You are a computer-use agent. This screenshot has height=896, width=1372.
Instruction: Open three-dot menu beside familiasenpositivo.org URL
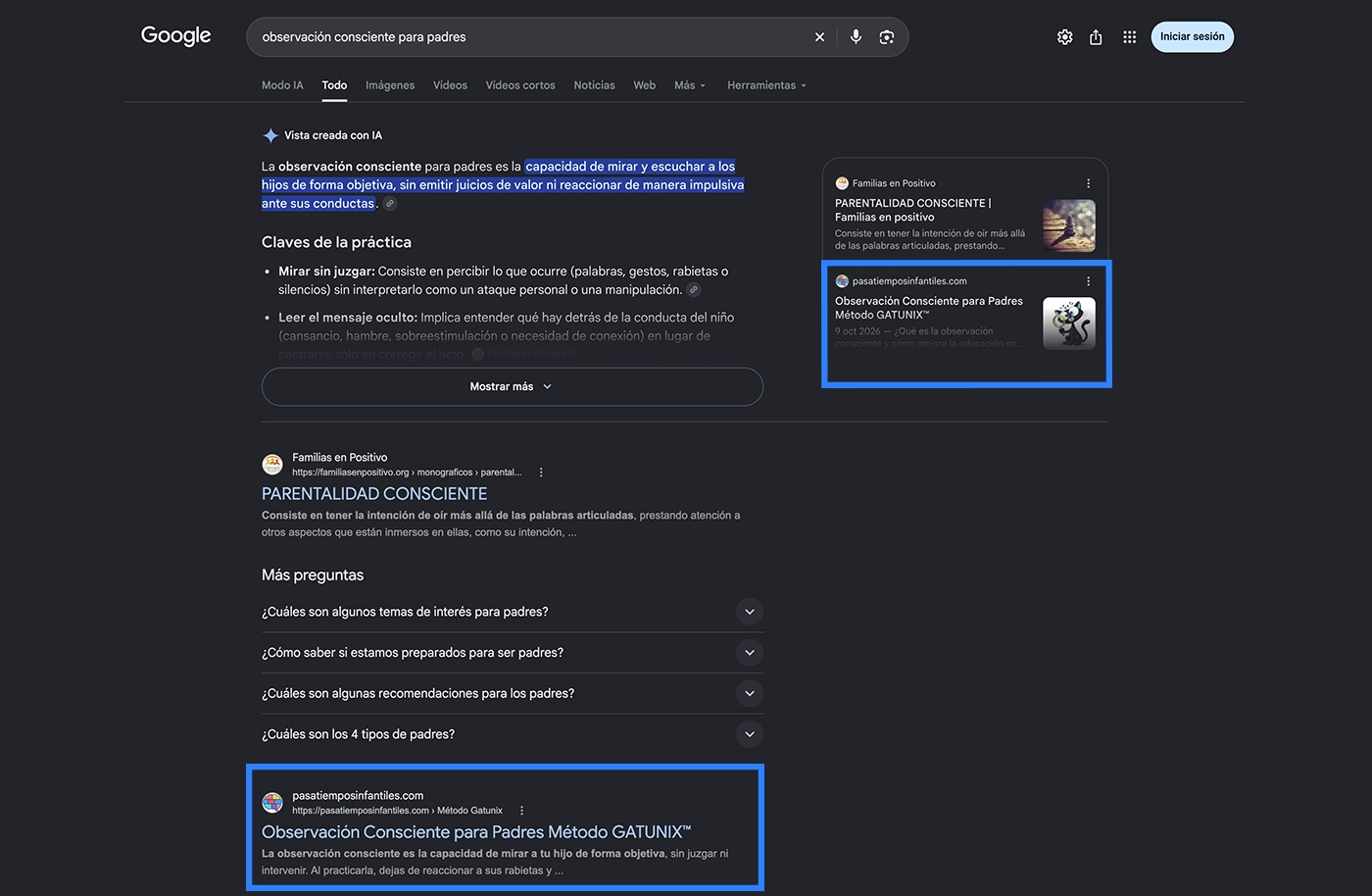[x=541, y=473]
